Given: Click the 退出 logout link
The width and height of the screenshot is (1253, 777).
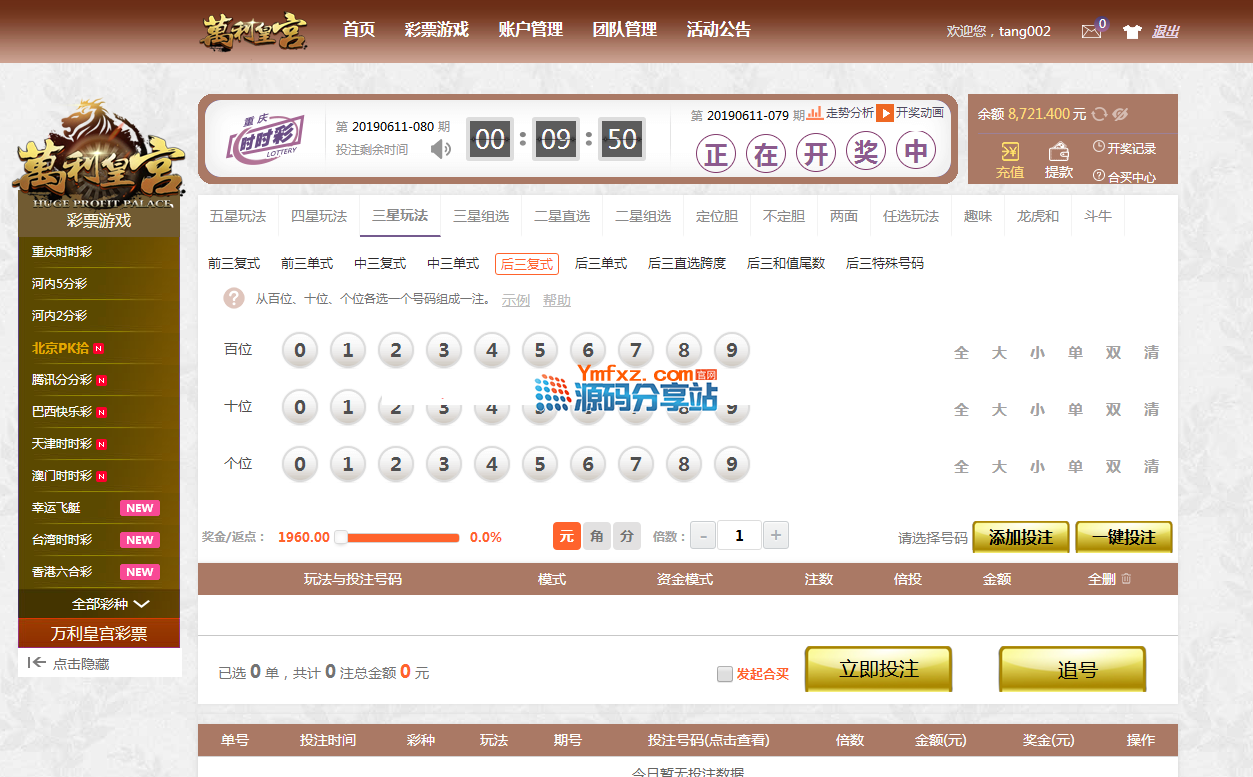Looking at the screenshot, I should click(1165, 31).
